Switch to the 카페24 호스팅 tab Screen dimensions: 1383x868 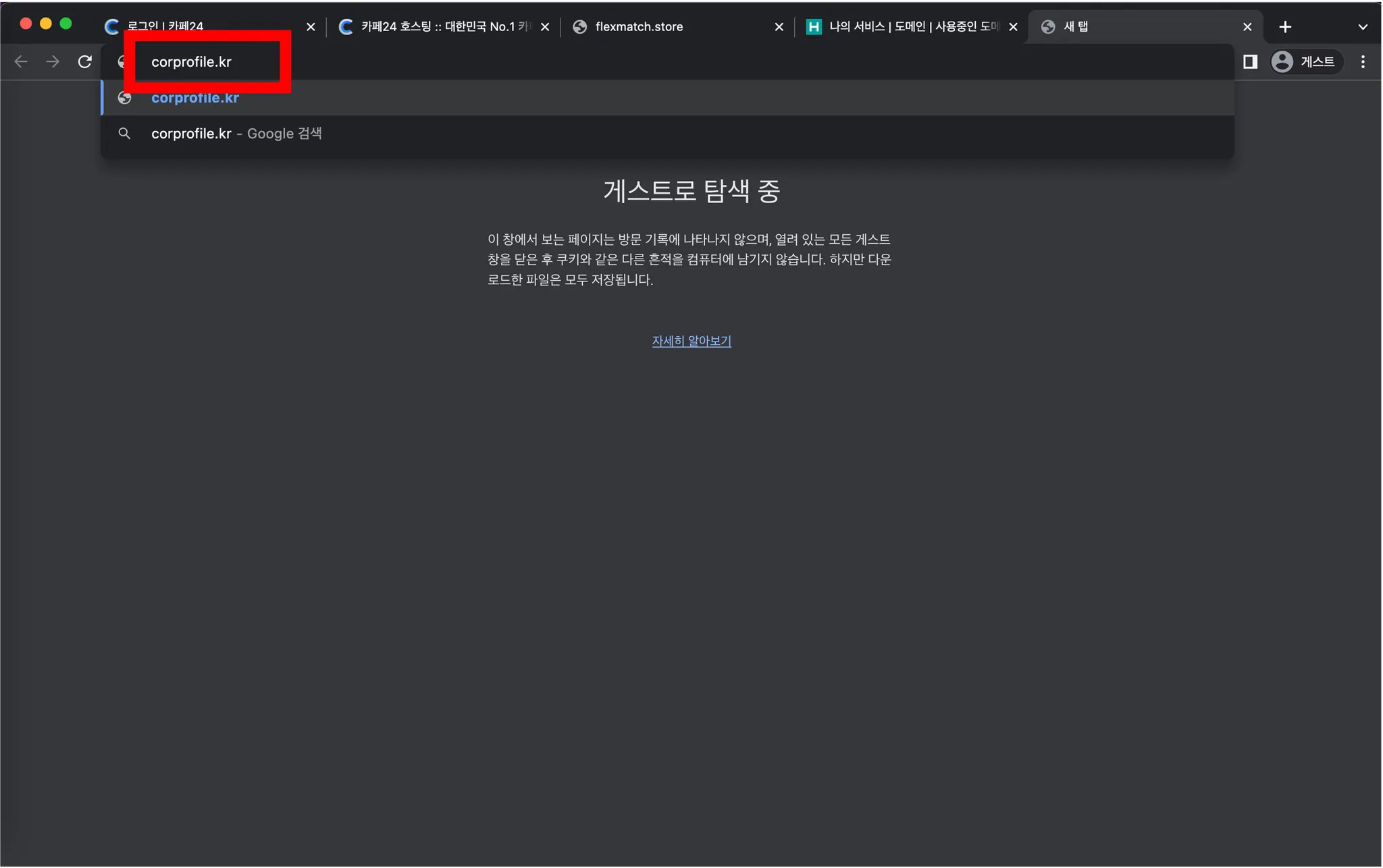tap(439, 26)
